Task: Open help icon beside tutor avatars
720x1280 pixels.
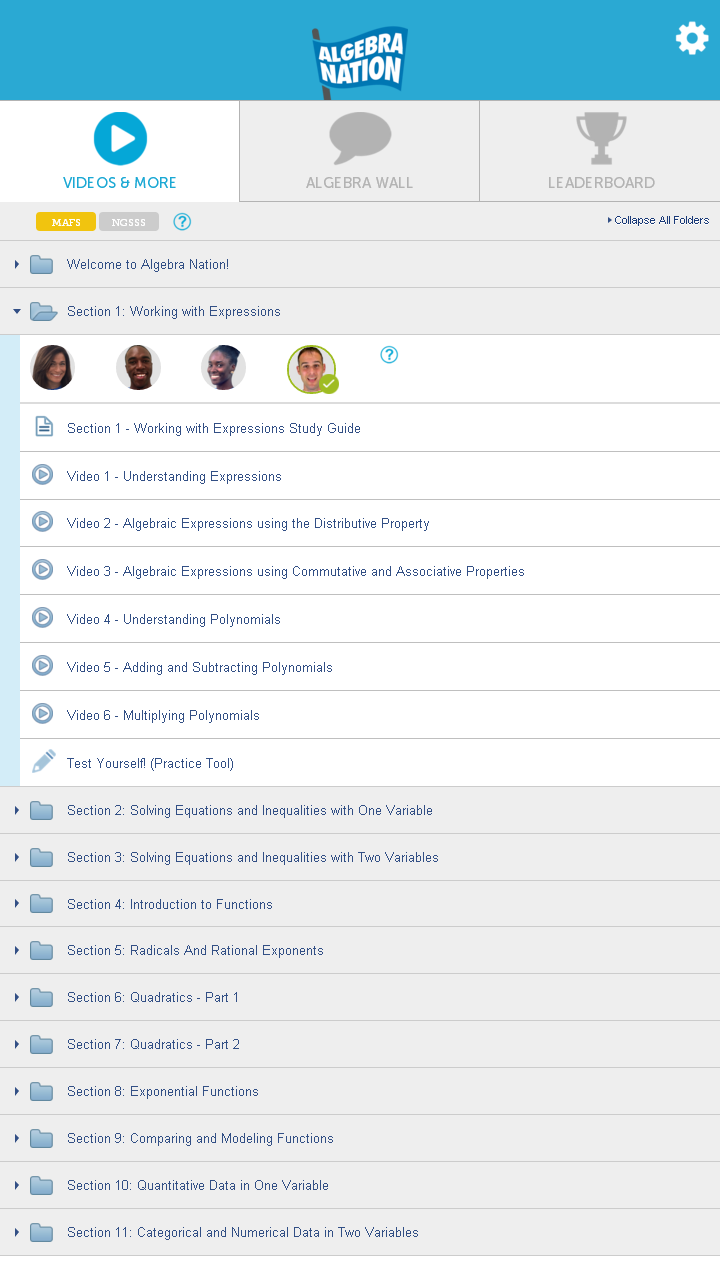Action: pyautogui.click(x=389, y=354)
